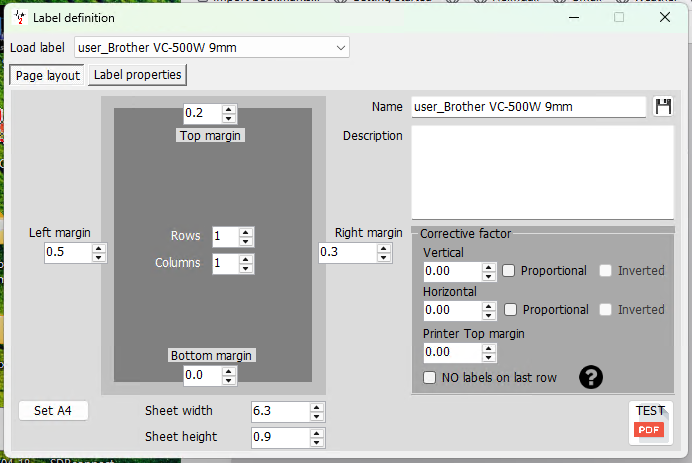Focus the Right margin value field
The image size is (692, 463).
point(348,252)
